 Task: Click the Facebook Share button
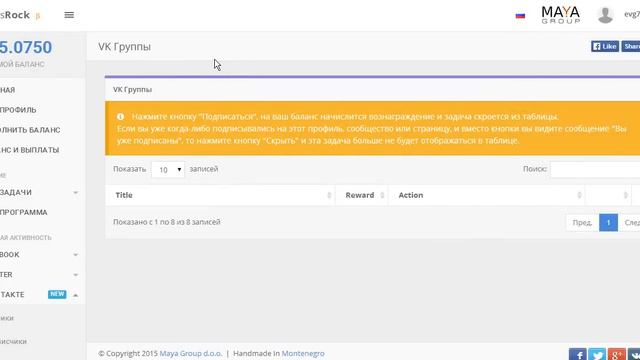(x=631, y=46)
